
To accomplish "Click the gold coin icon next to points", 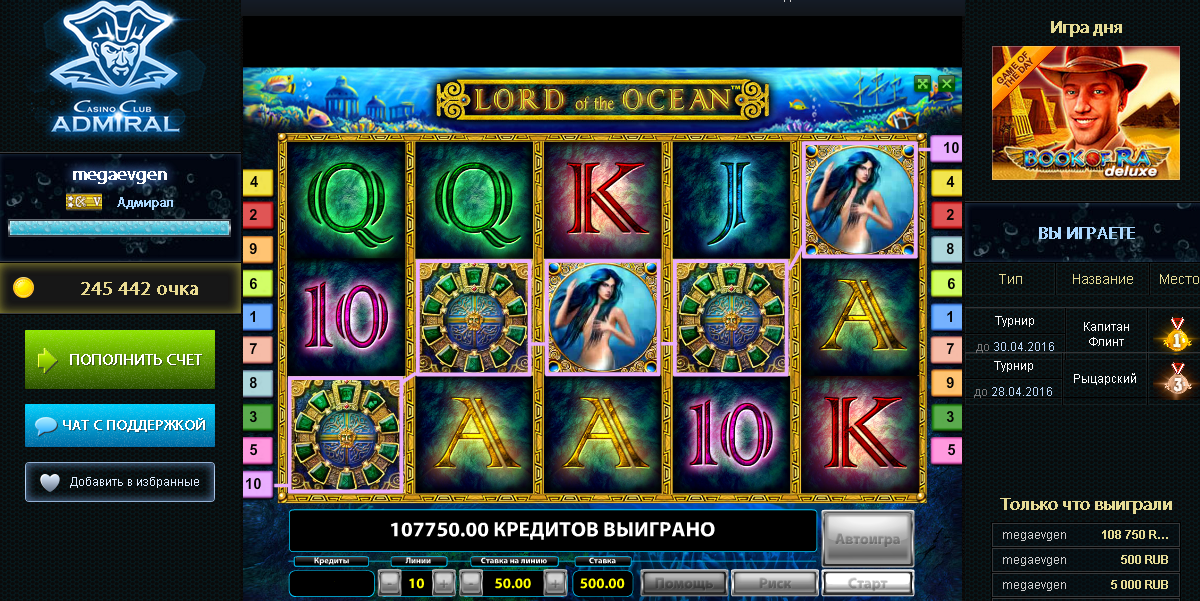I will [x=24, y=289].
